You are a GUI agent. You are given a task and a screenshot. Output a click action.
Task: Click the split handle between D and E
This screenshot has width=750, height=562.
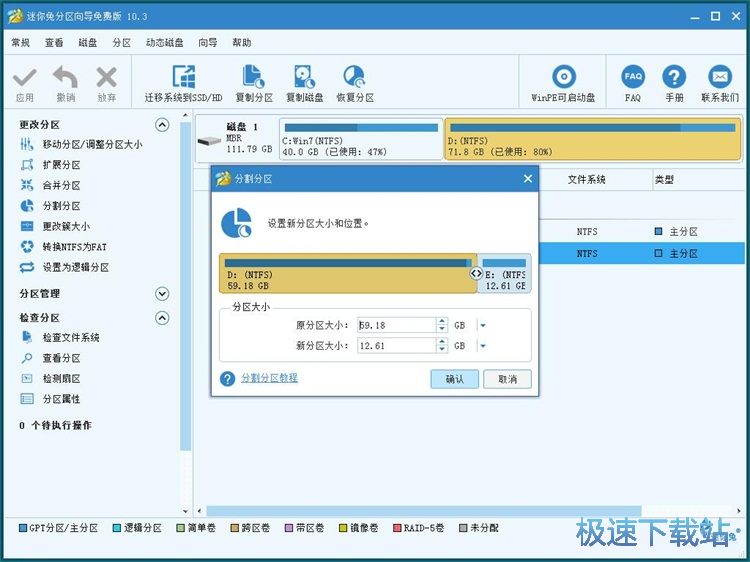point(476,273)
